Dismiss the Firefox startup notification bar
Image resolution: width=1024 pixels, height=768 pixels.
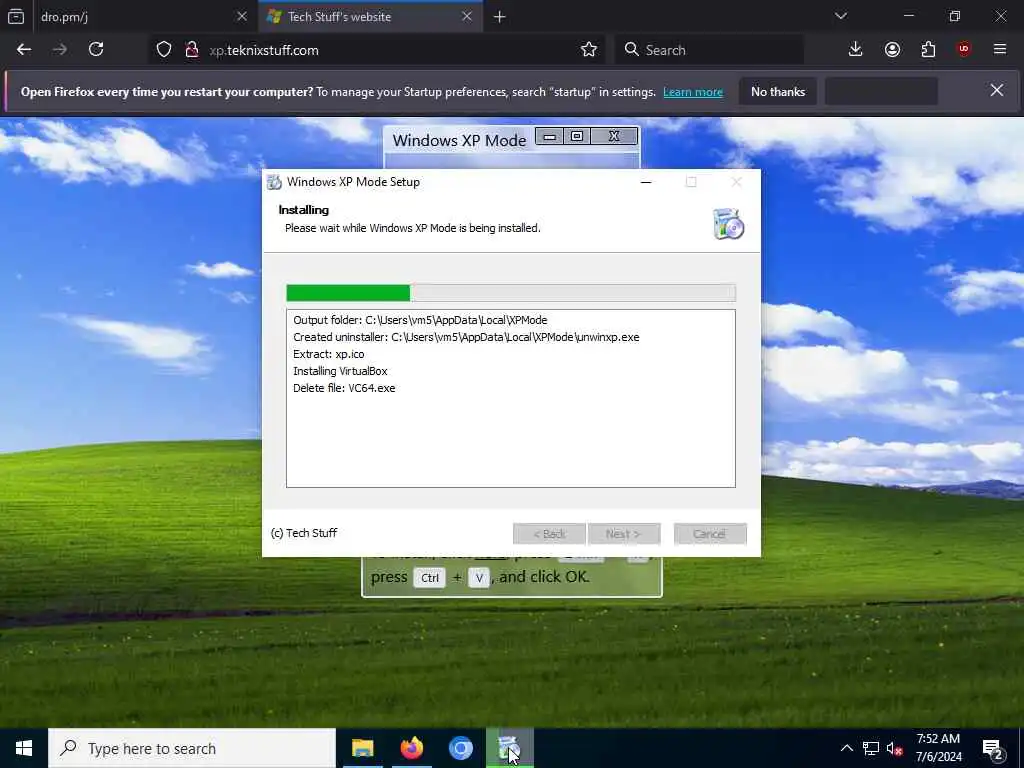pyautogui.click(x=997, y=90)
